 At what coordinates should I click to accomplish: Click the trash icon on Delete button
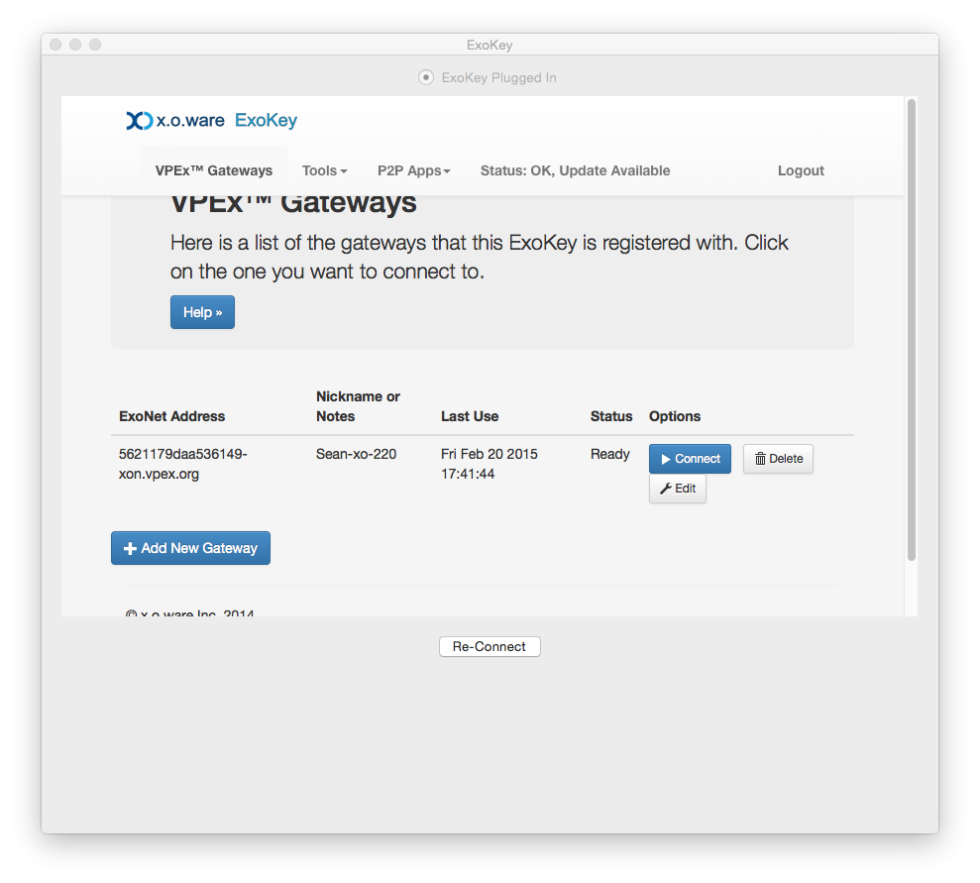coord(761,458)
